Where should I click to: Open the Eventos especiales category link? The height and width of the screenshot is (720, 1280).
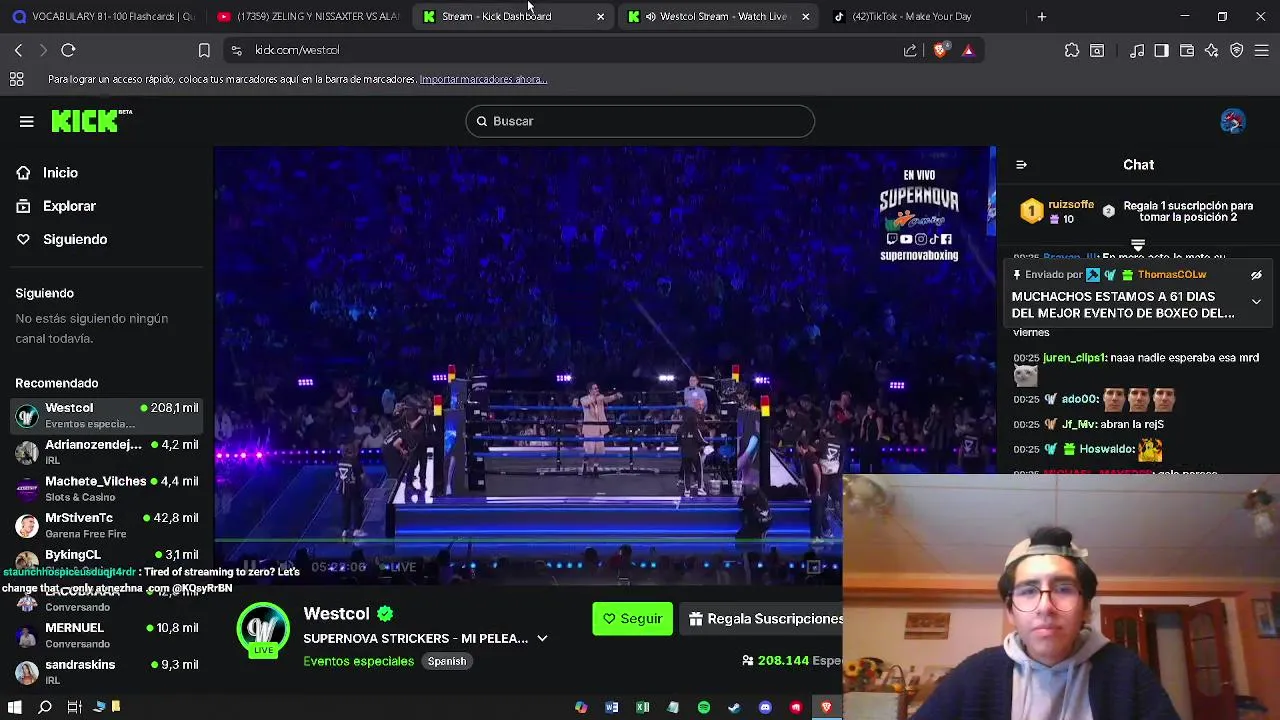click(x=358, y=661)
